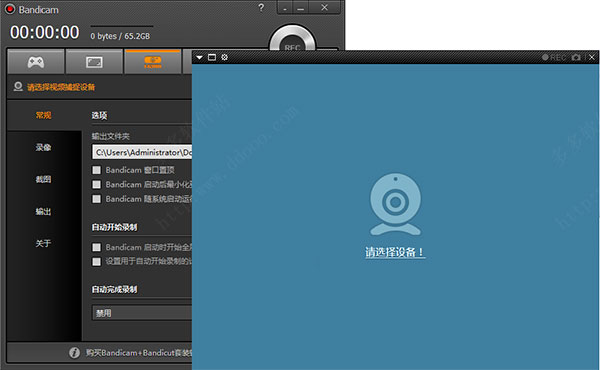Screen dimensions: 600x370
Task: Click 请选择视频捕捉设备 orange text
Action: click(x=61, y=87)
